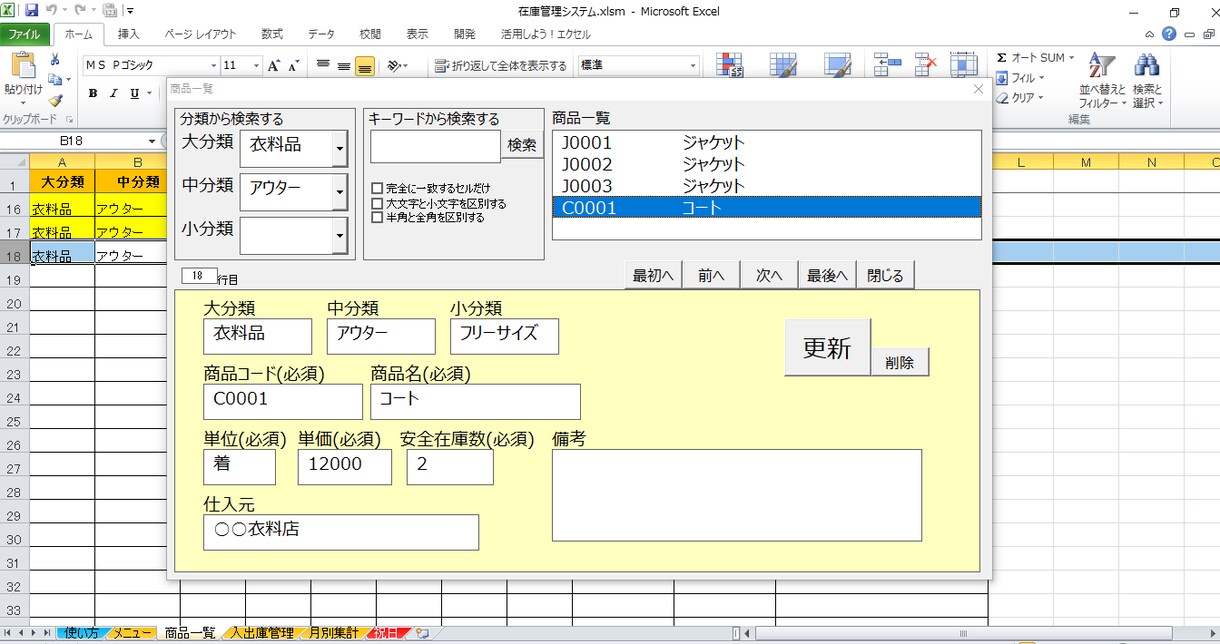Screen dimensions: 1220x644
Task: Click the 検索 button
Action: [x=522, y=146]
